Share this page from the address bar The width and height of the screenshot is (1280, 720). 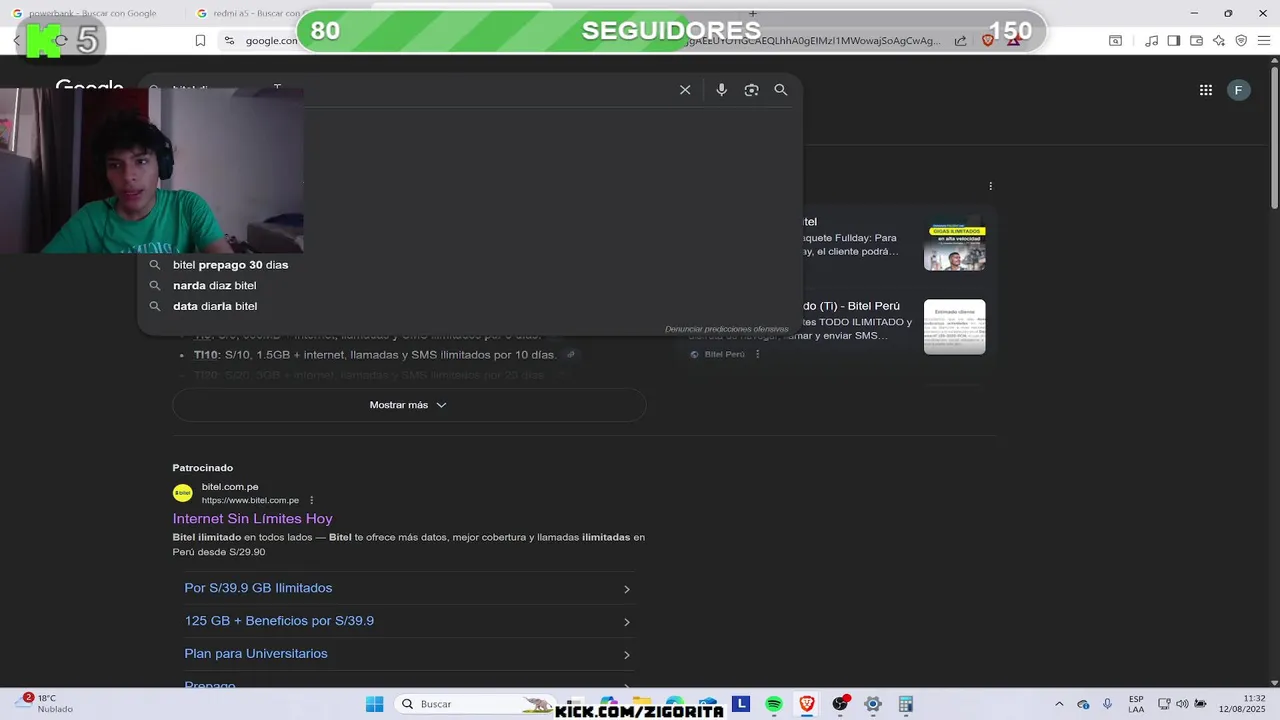click(960, 41)
